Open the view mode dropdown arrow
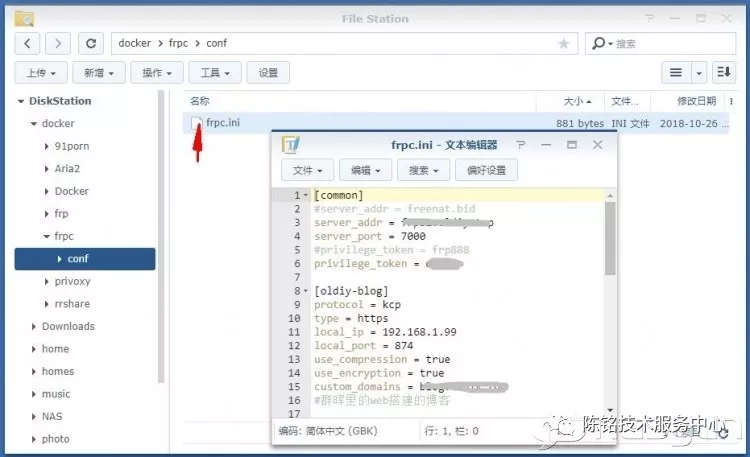Viewport: 750px width, 457px height. coord(699,72)
